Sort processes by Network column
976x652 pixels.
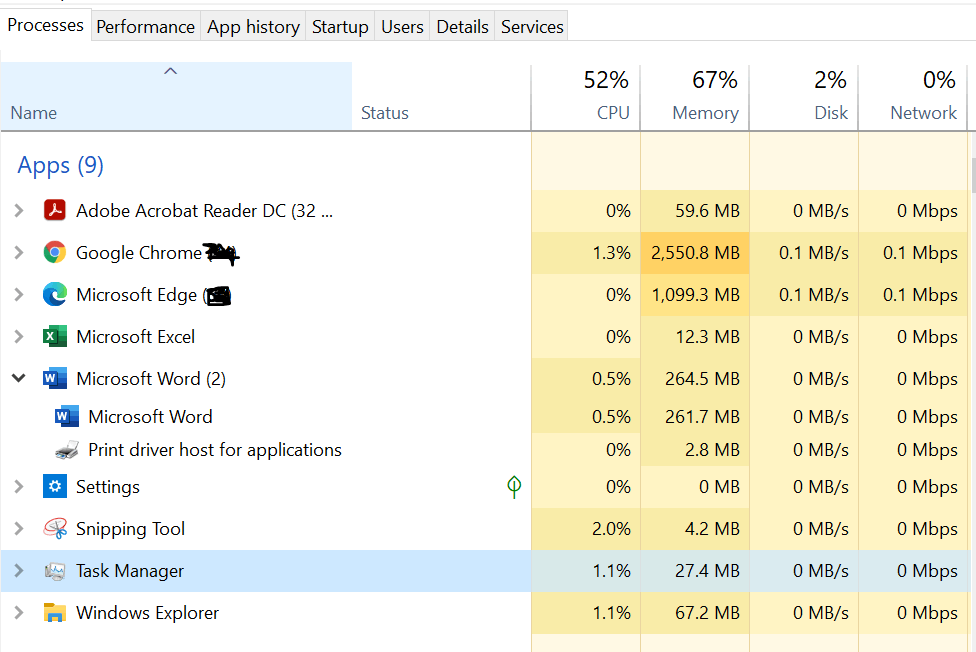coord(913,96)
